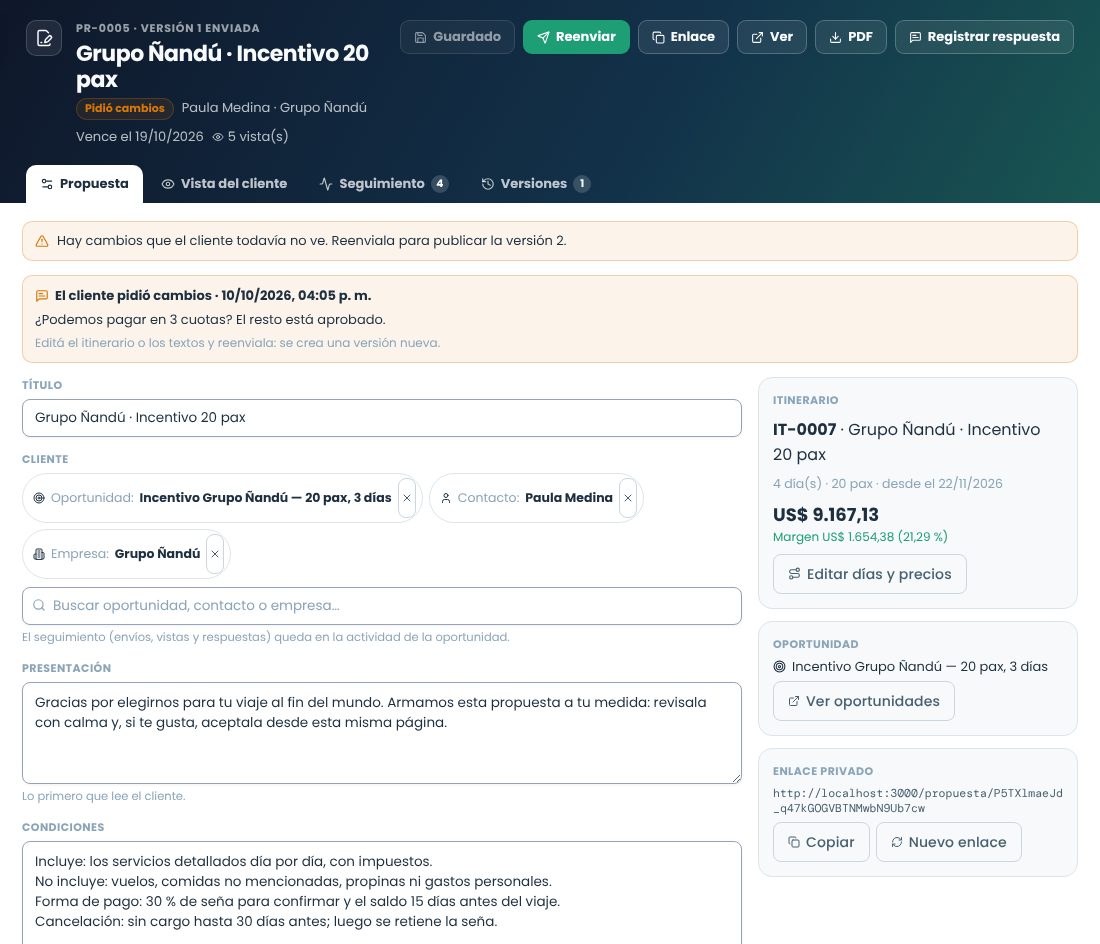
Task: Focus the Título input field
Action: 382,418
